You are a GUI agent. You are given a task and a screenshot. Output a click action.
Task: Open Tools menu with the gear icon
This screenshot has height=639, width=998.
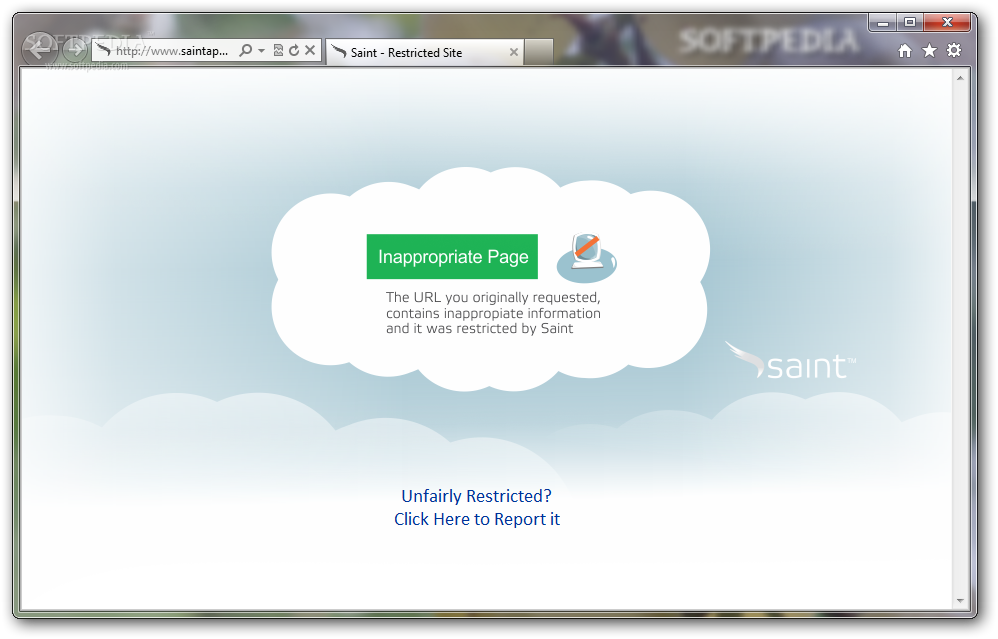coord(953,50)
